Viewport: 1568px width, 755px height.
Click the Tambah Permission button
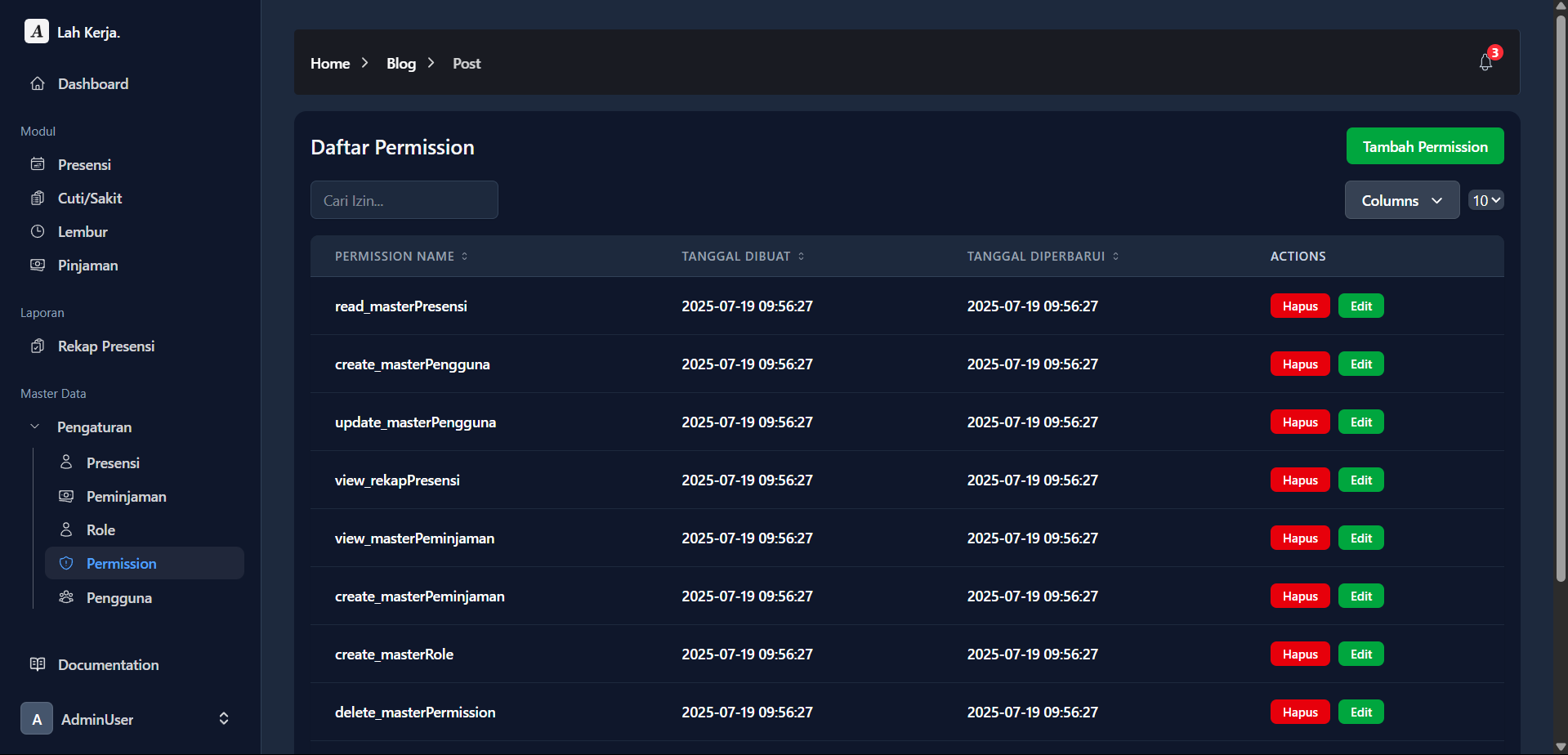click(x=1424, y=146)
